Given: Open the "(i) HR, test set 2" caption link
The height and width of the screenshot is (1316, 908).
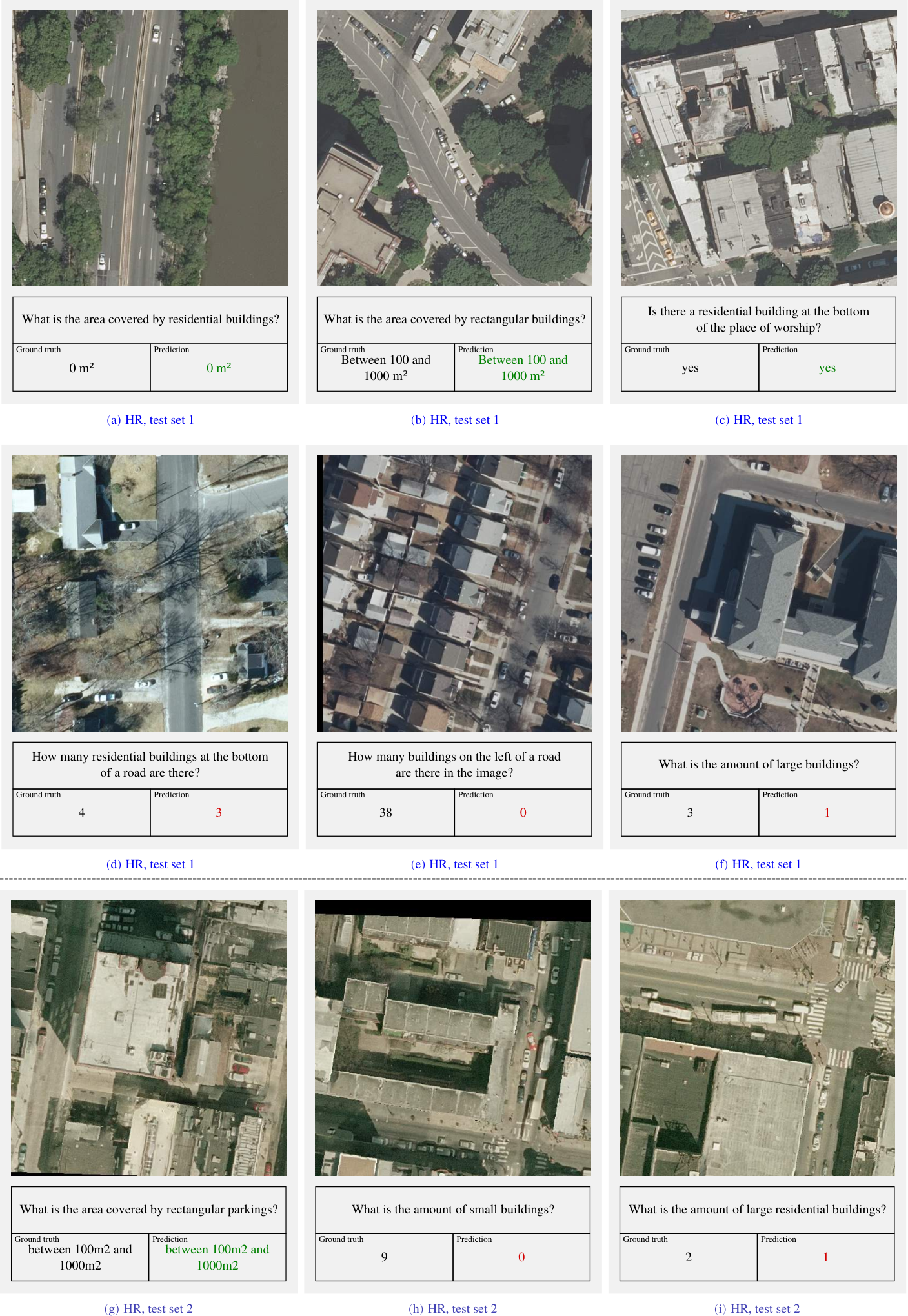Looking at the screenshot, I should click(x=757, y=1309).
